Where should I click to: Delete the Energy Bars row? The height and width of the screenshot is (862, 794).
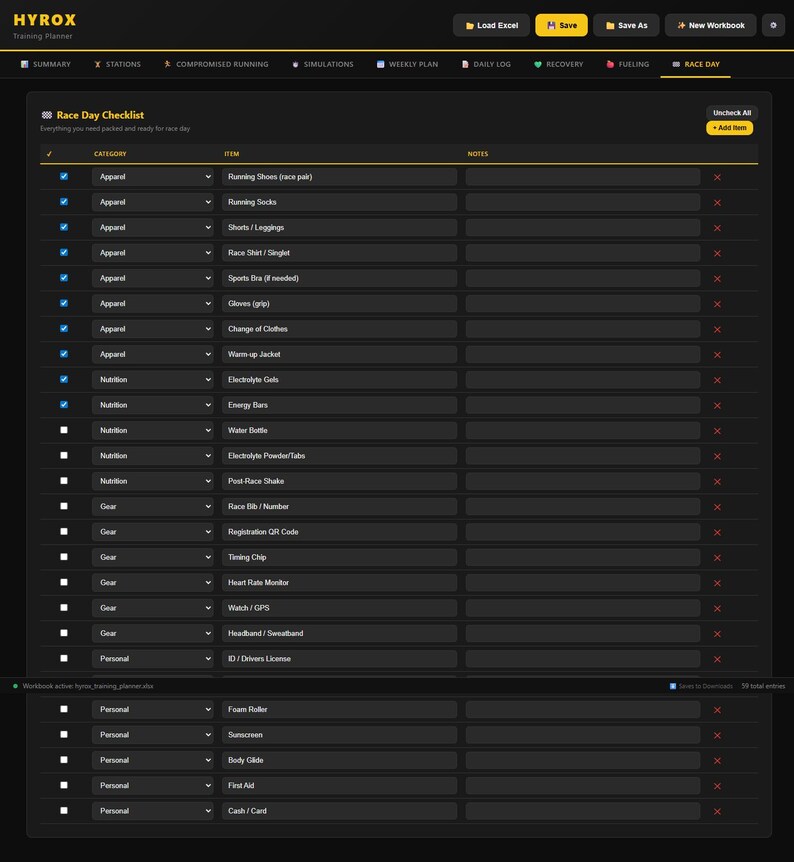point(717,405)
